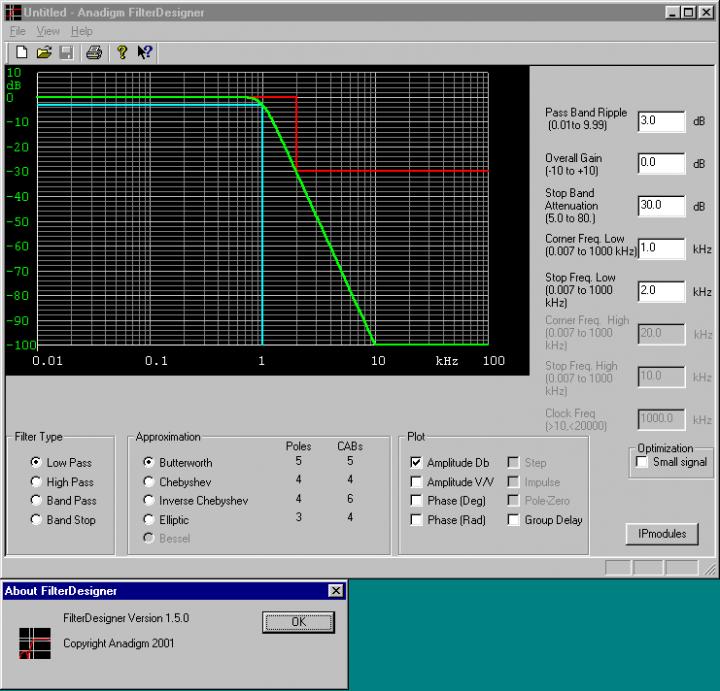Toggle the Amplitude Db plot checkbox
The image size is (720, 691).
(417, 463)
